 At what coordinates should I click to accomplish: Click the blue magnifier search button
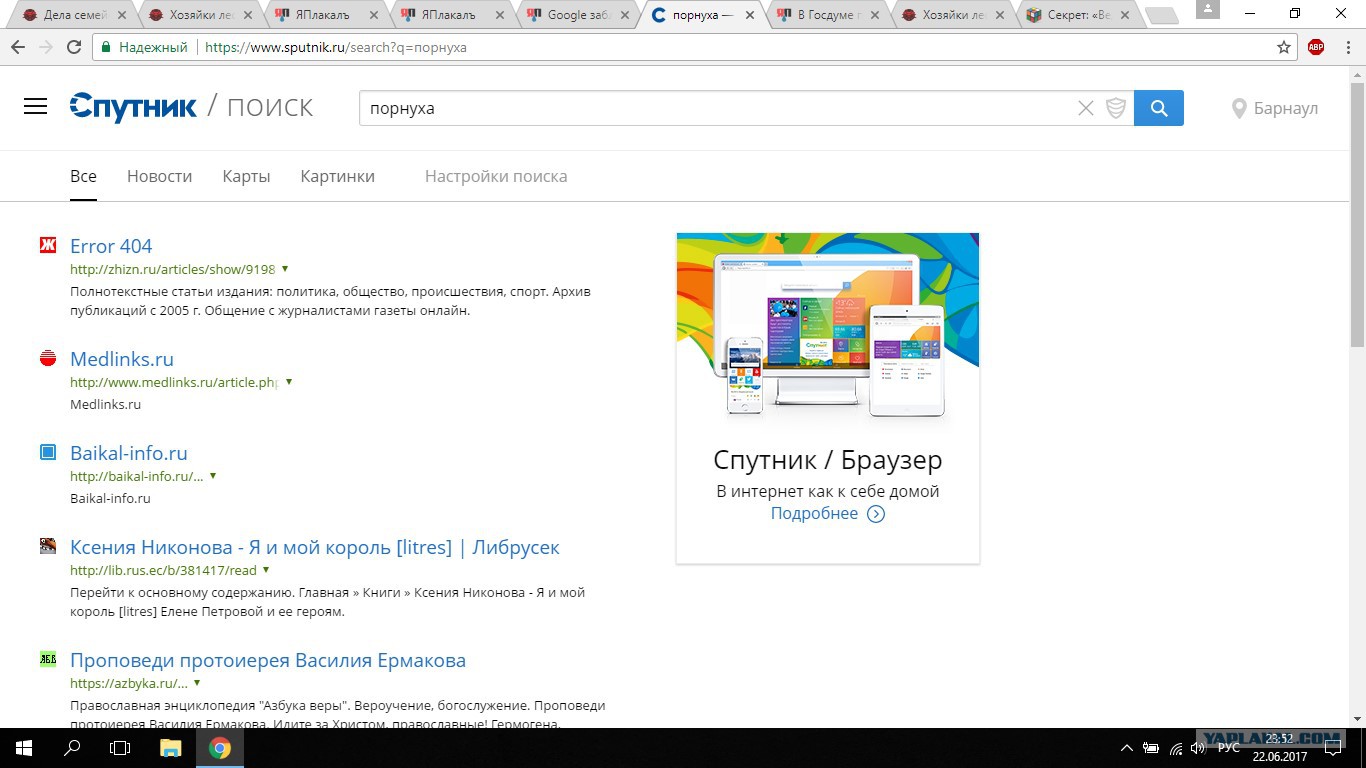pyautogui.click(x=1159, y=108)
